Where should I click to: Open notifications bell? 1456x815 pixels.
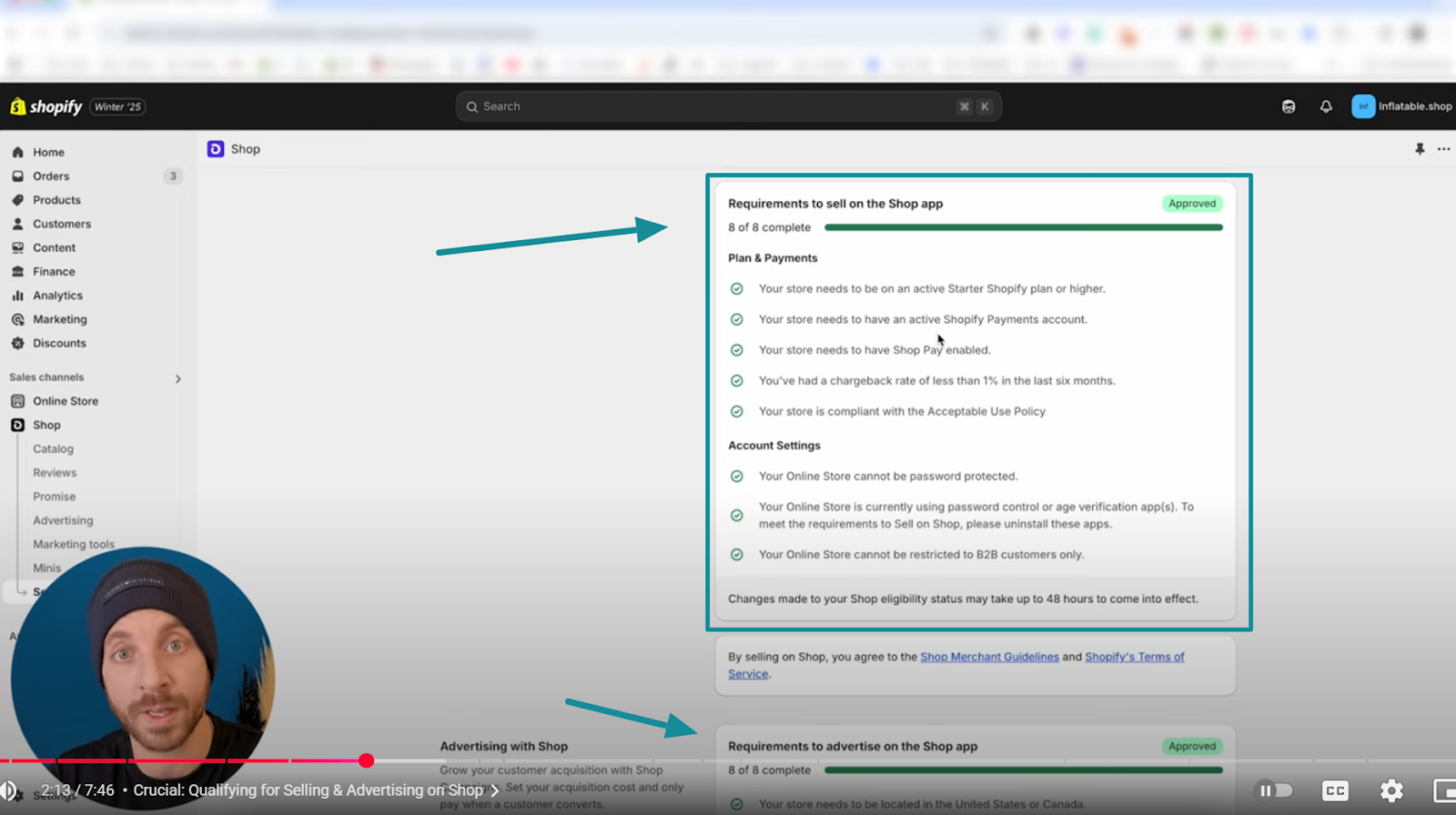coord(1326,106)
